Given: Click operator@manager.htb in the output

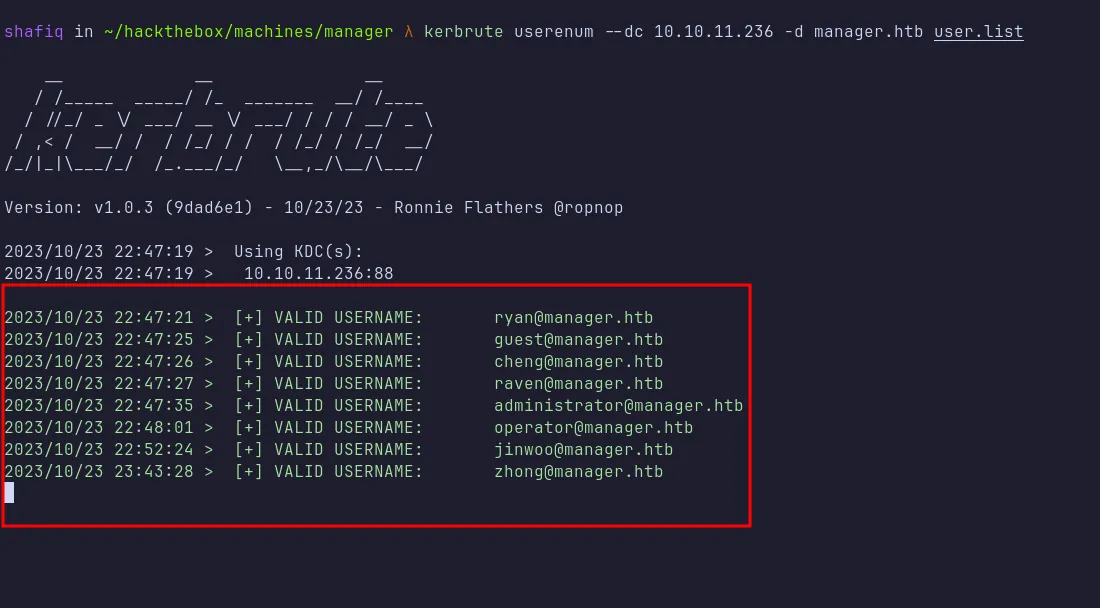Looking at the screenshot, I should coord(593,428).
